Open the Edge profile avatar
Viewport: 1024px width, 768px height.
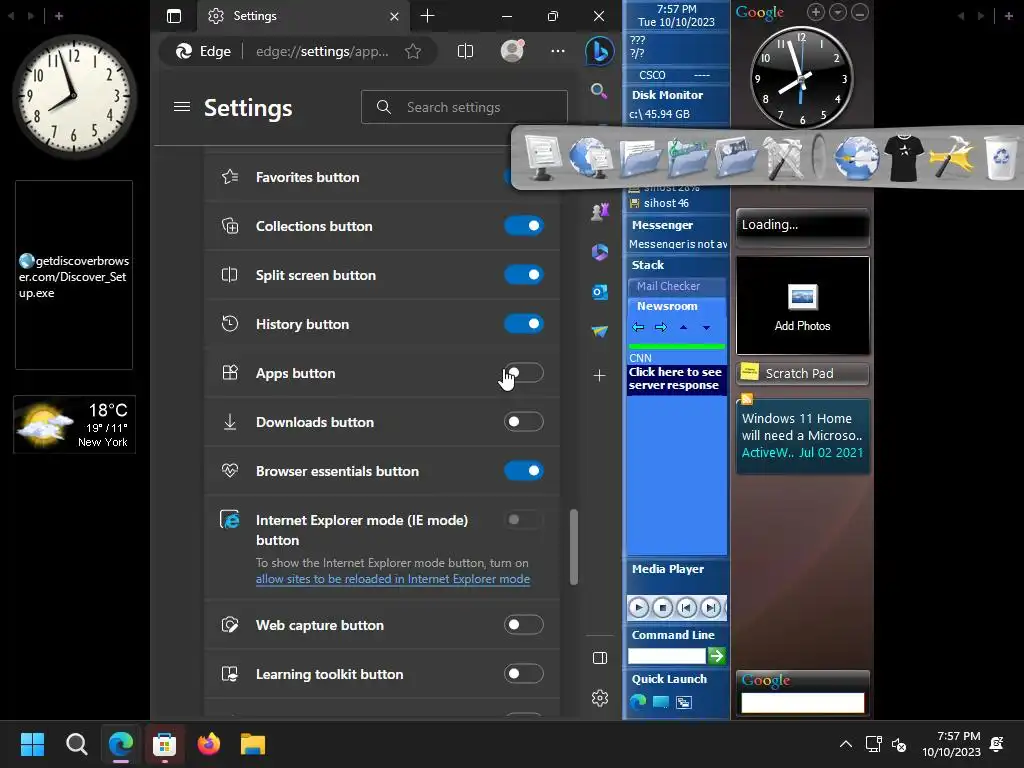512,51
